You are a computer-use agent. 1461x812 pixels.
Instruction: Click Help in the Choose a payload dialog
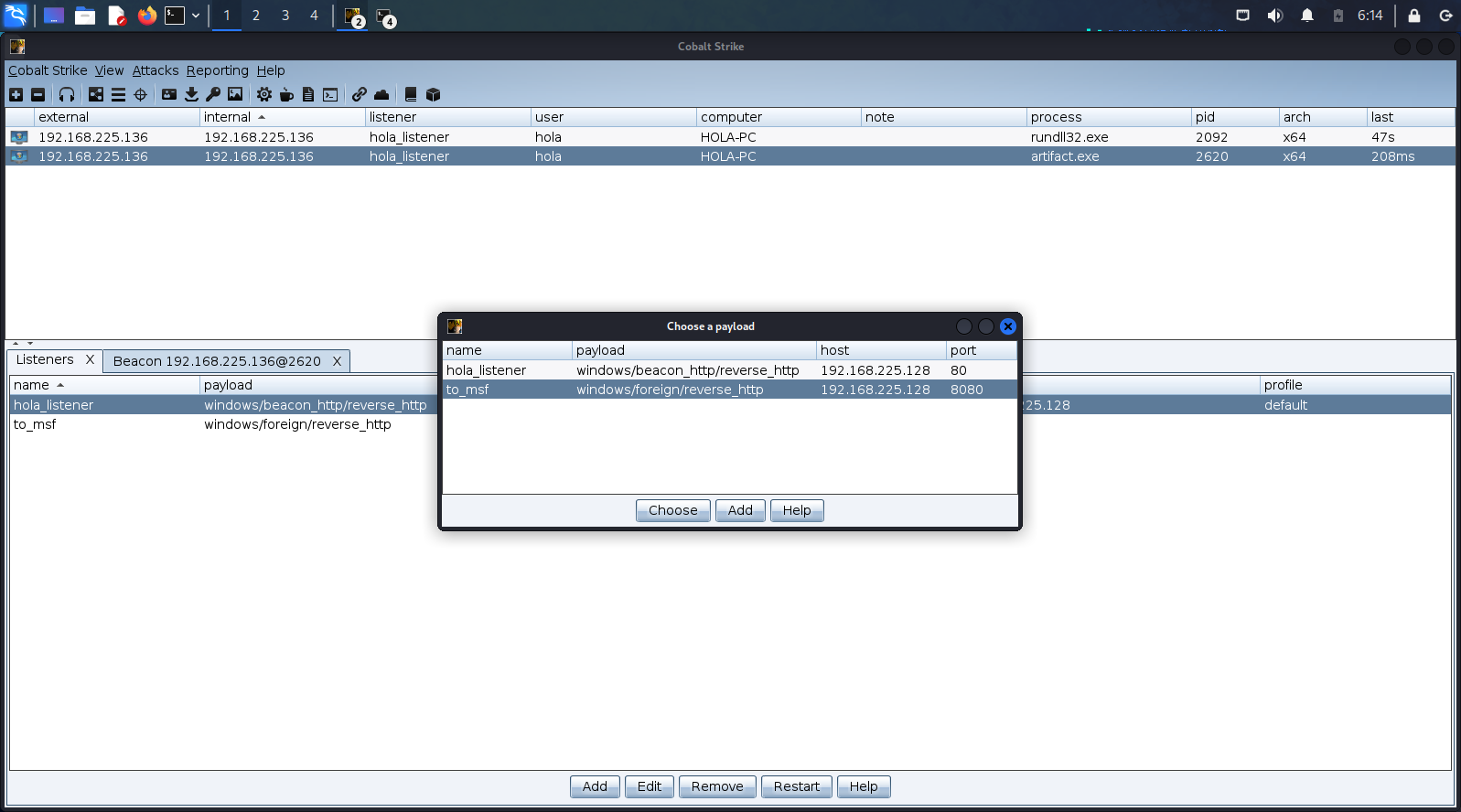click(x=797, y=510)
